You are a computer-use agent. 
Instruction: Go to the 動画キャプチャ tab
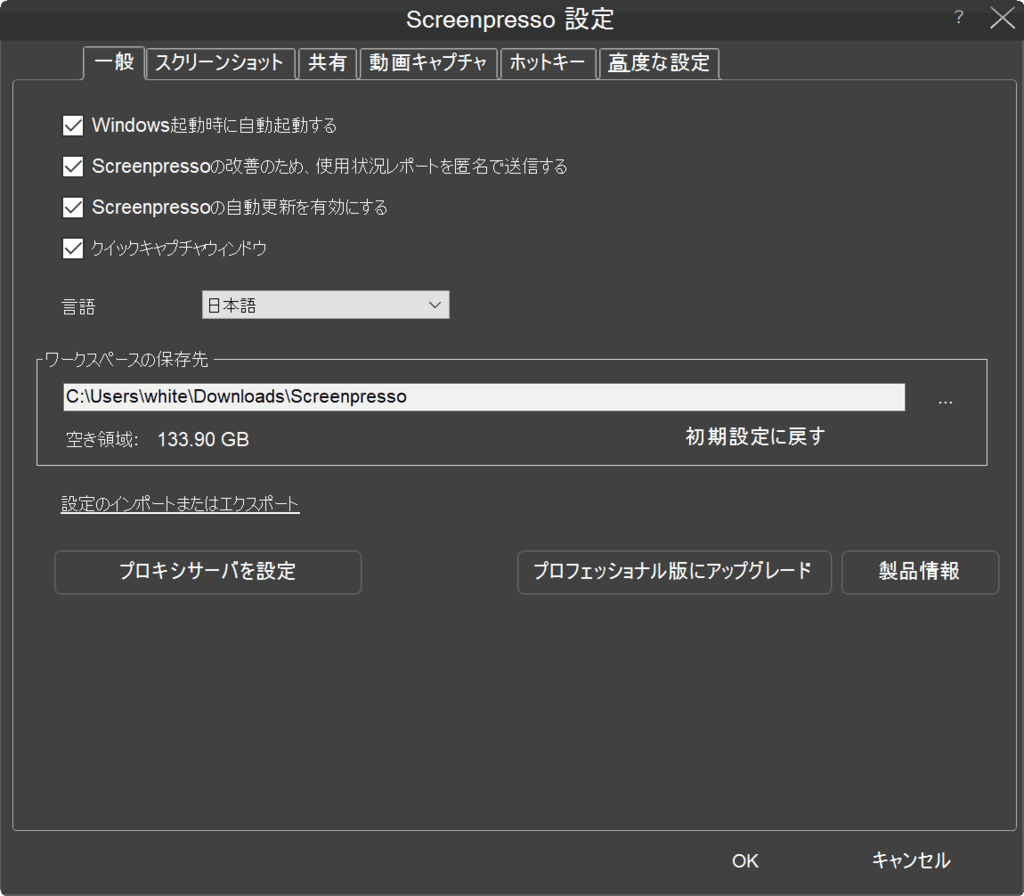pyautogui.click(x=428, y=63)
